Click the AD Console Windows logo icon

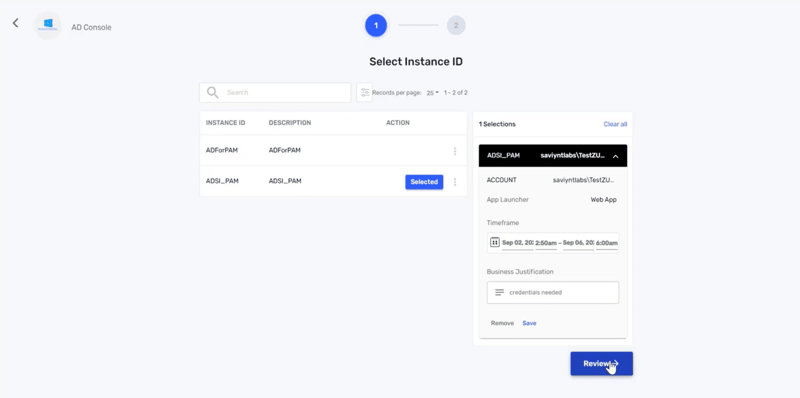48,25
